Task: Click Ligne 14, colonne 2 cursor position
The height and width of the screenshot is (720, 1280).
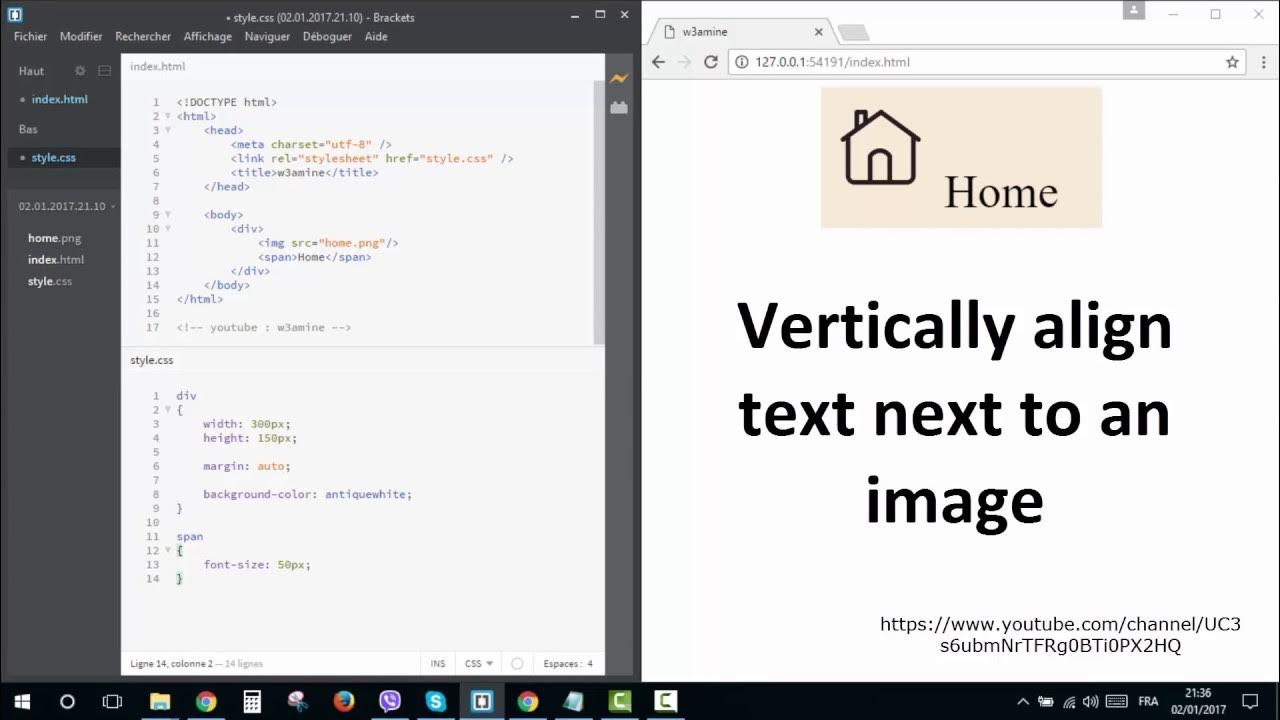Action: pos(171,663)
